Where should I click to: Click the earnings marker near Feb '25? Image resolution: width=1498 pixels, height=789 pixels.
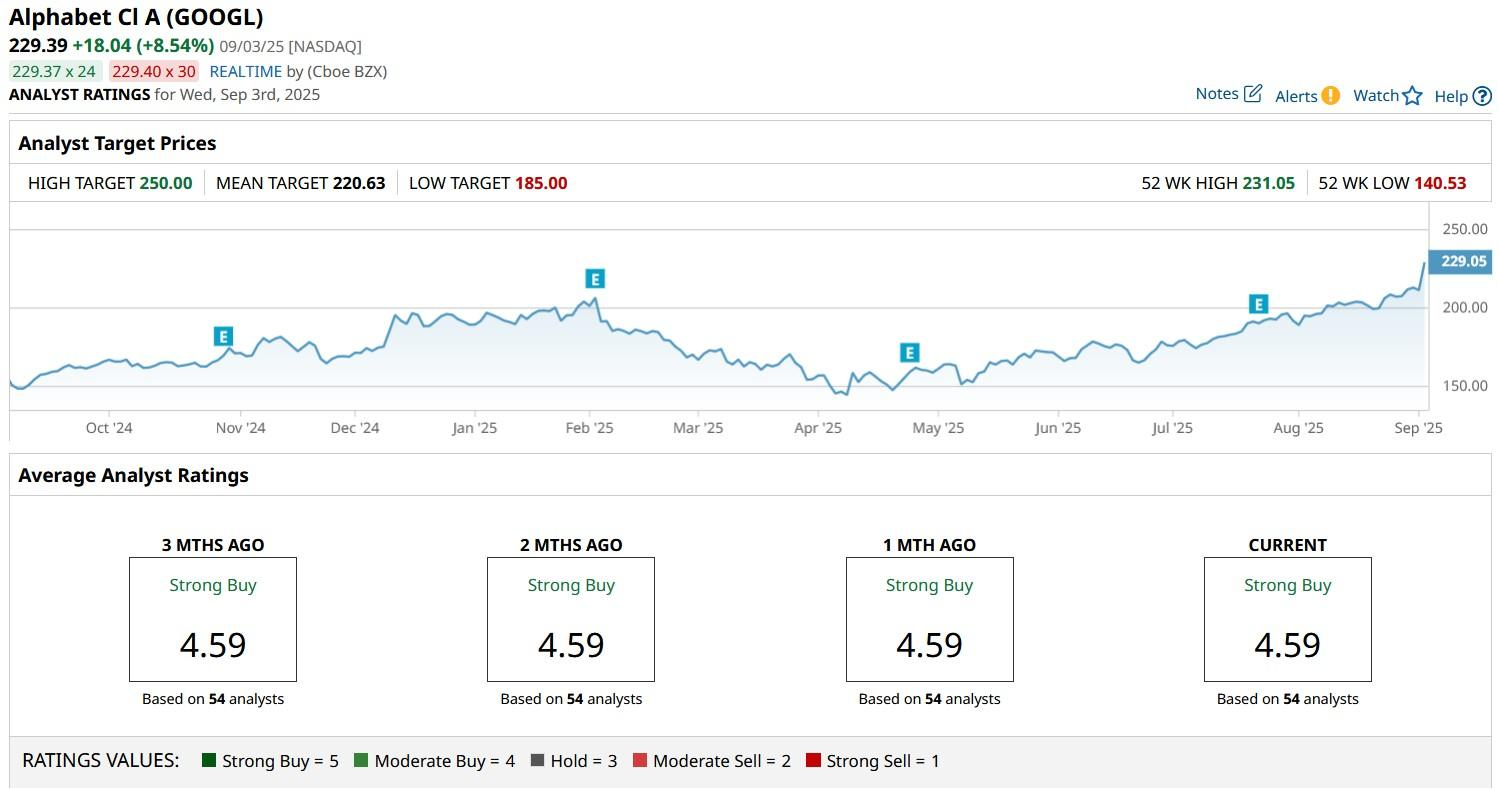pos(595,279)
